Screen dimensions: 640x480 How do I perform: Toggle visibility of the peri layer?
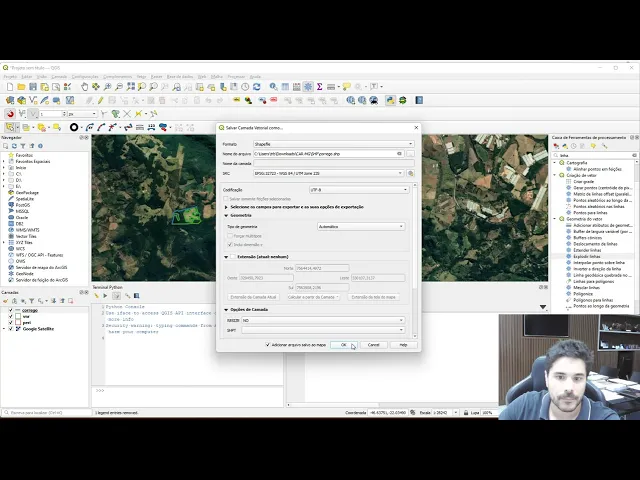(11, 322)
